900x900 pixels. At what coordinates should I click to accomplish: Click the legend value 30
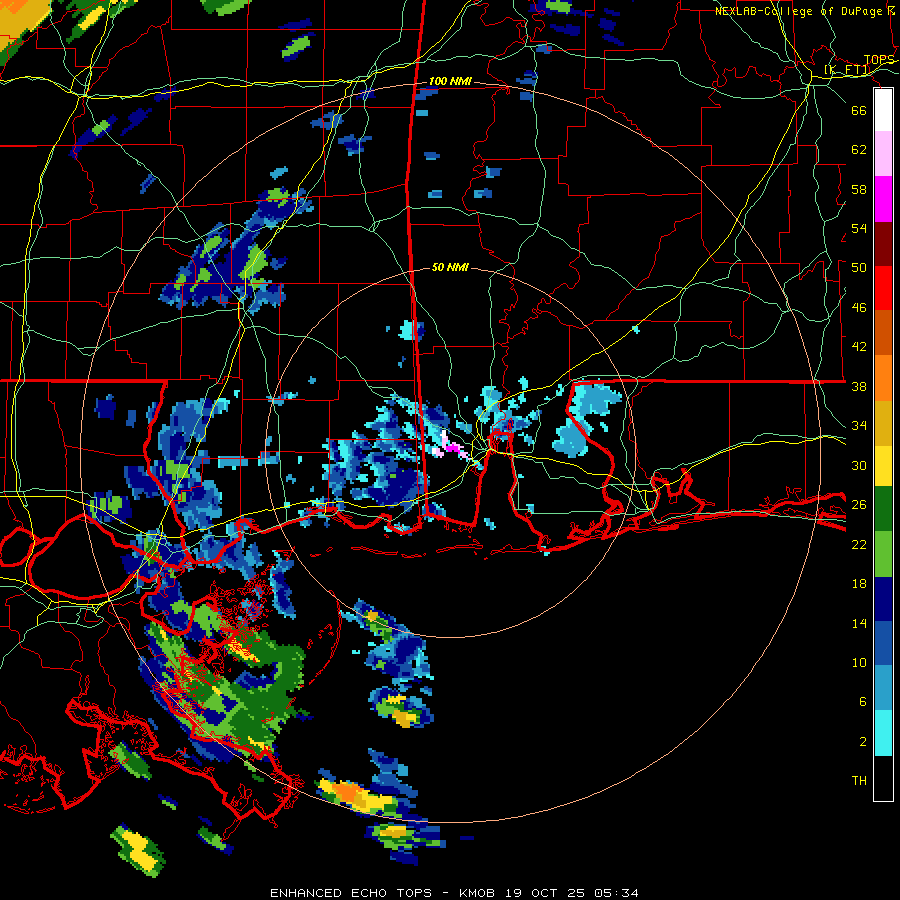[859, 465]
